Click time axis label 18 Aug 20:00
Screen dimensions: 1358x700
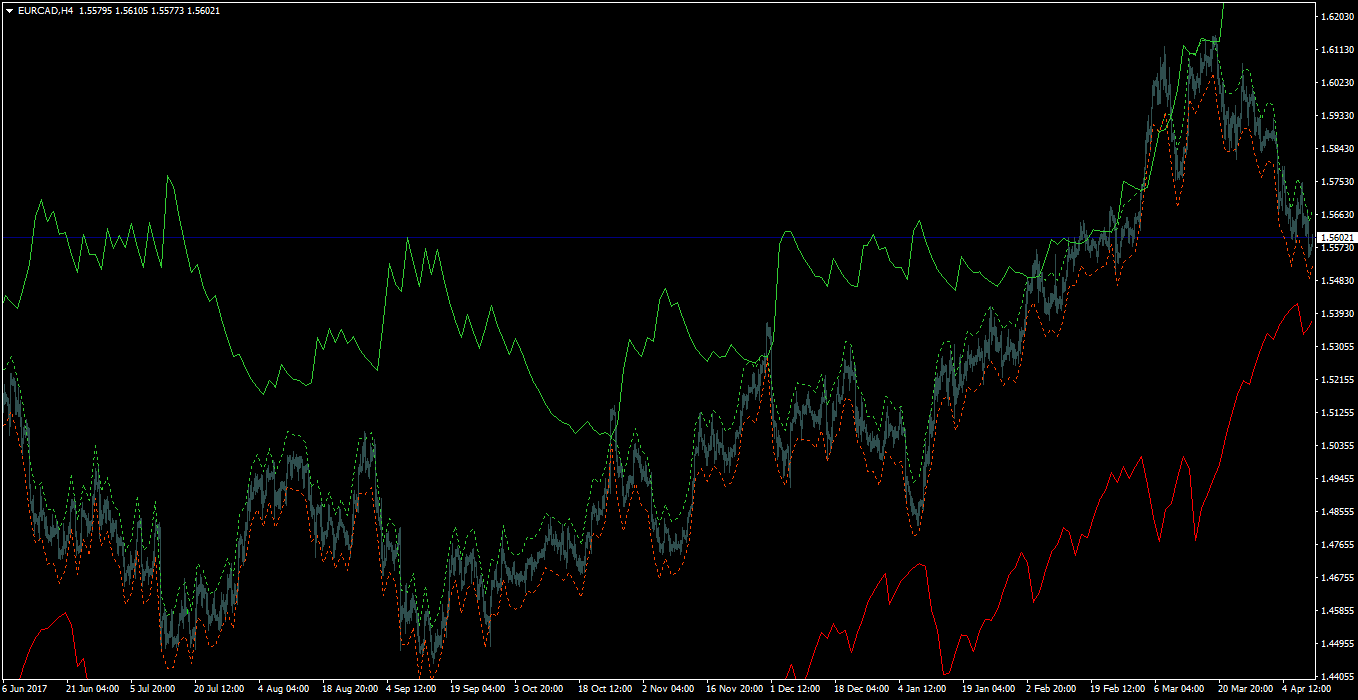350,689
